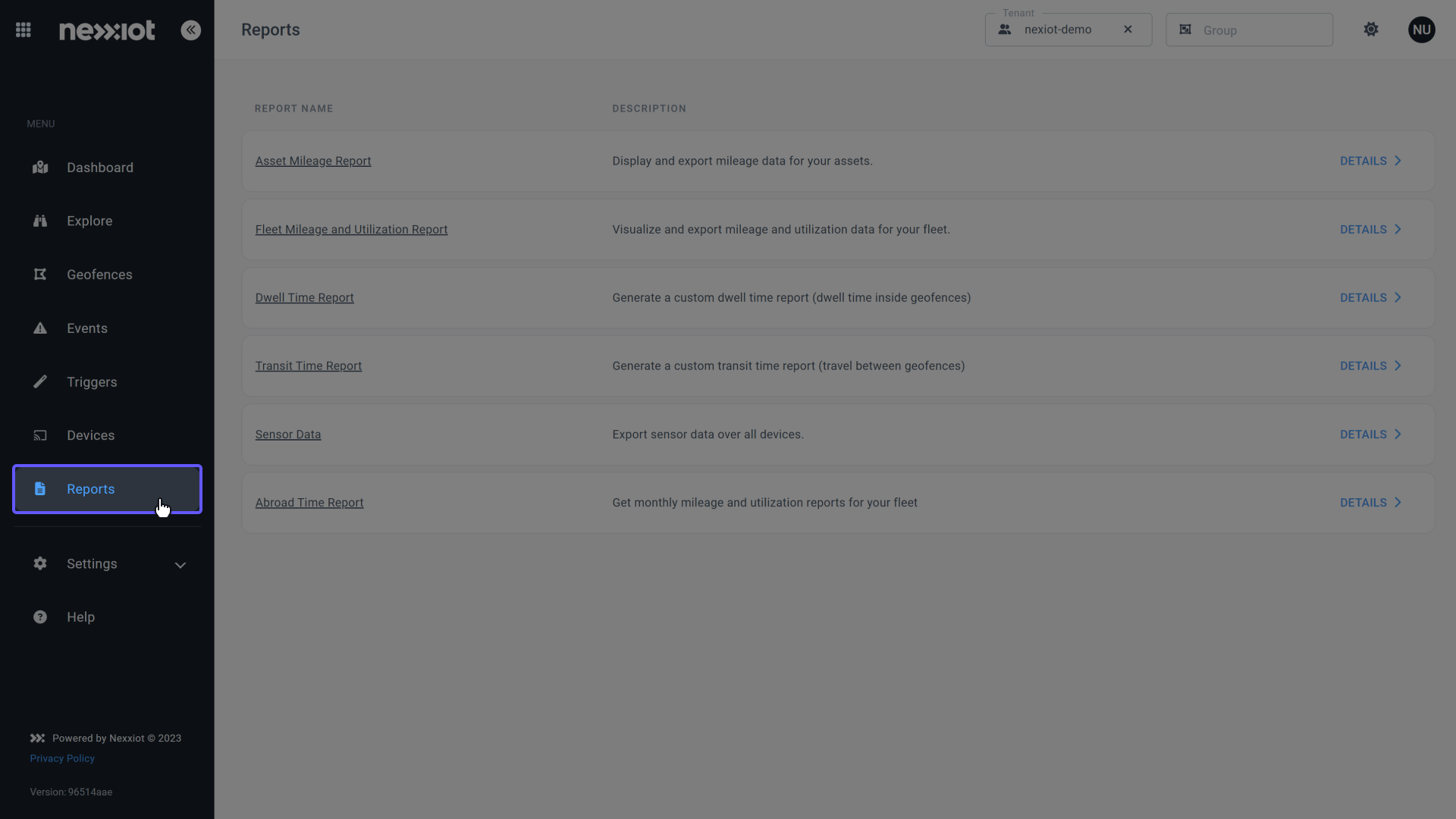
Task: Clear the nexiot-demo tenant selection
Action: pos(1128,30)
